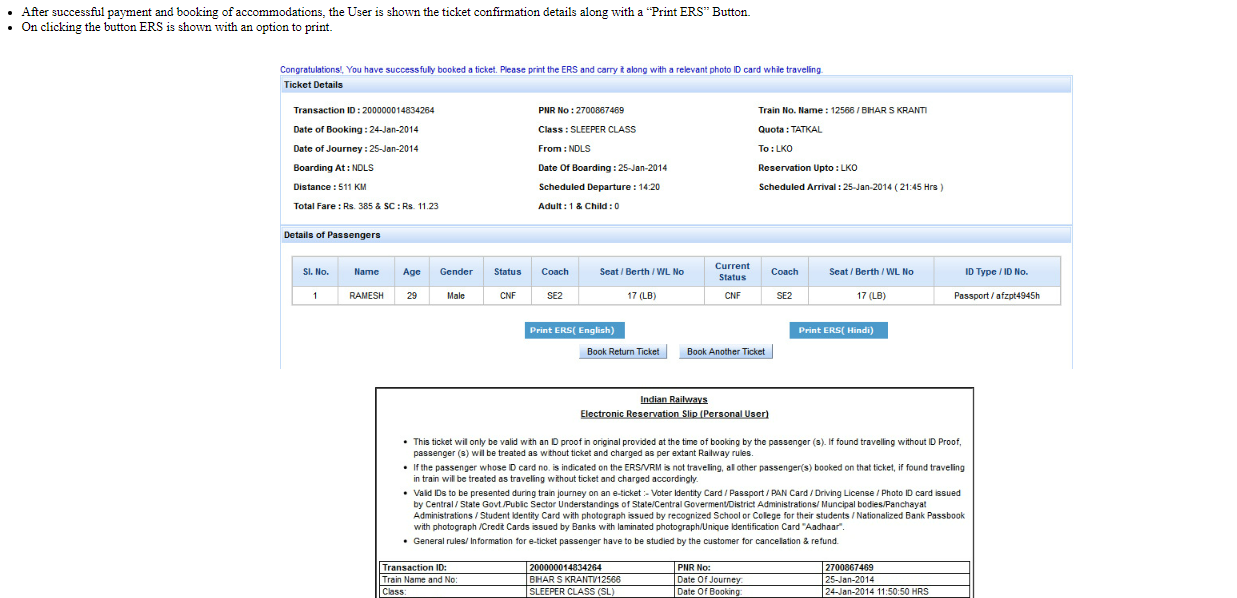Click the Name column header
Viewport: 1237px width, 598px height.
coord(366,272)
